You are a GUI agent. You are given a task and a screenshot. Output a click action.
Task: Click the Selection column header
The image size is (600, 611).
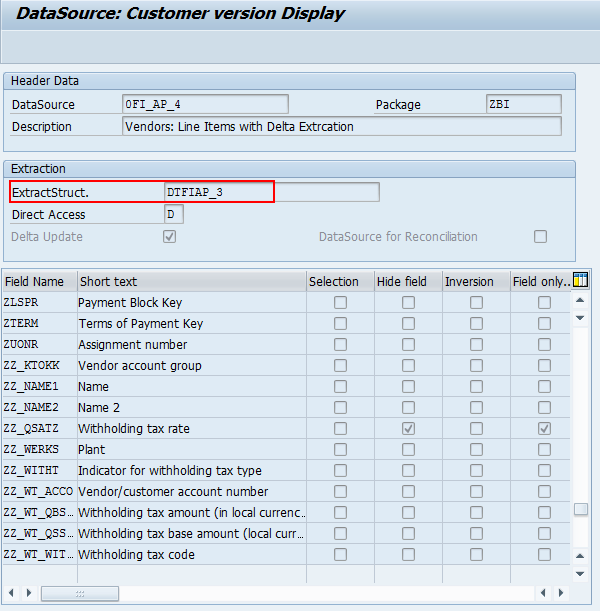(x=340, y=281)
